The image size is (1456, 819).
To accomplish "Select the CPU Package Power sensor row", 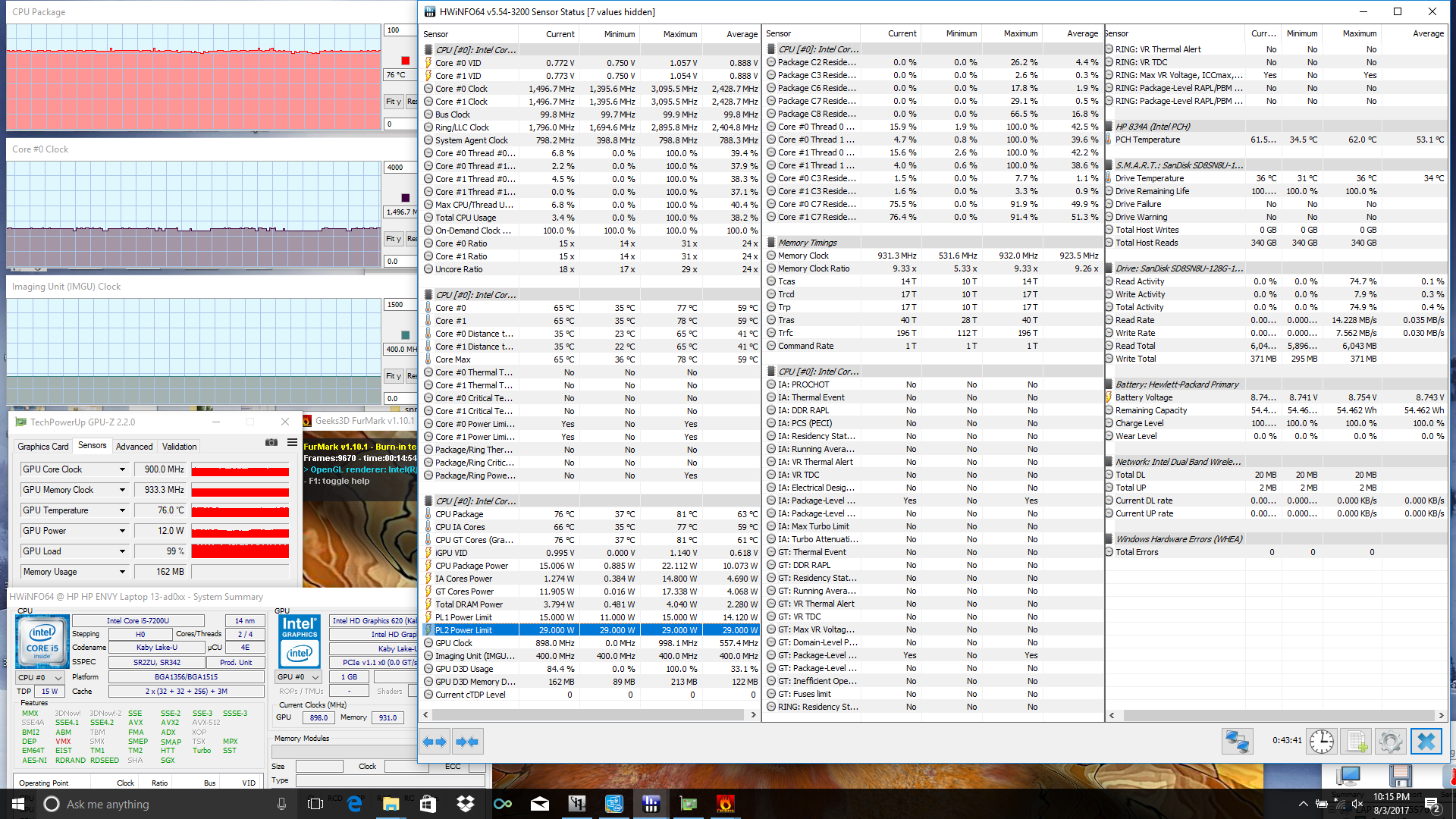I will pos(590,566).
